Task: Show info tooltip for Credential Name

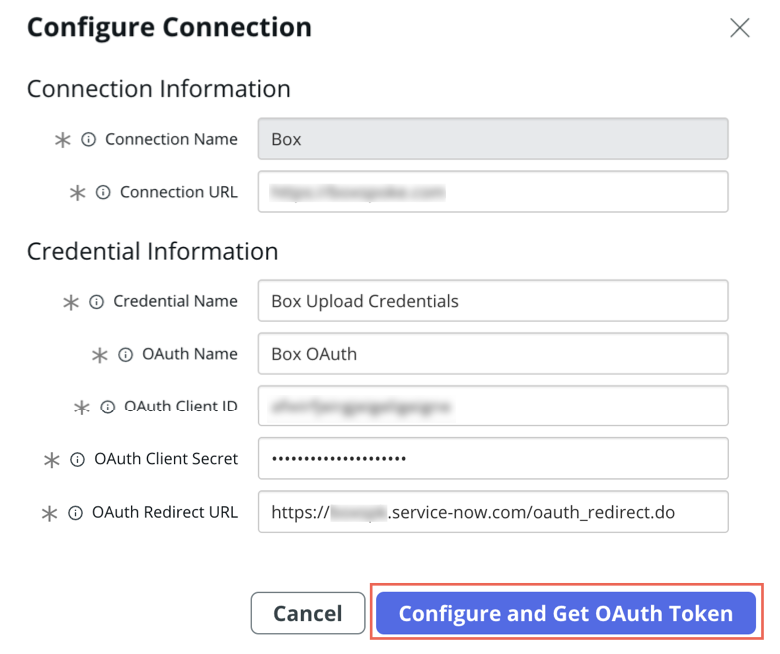Action: (97, 301)
